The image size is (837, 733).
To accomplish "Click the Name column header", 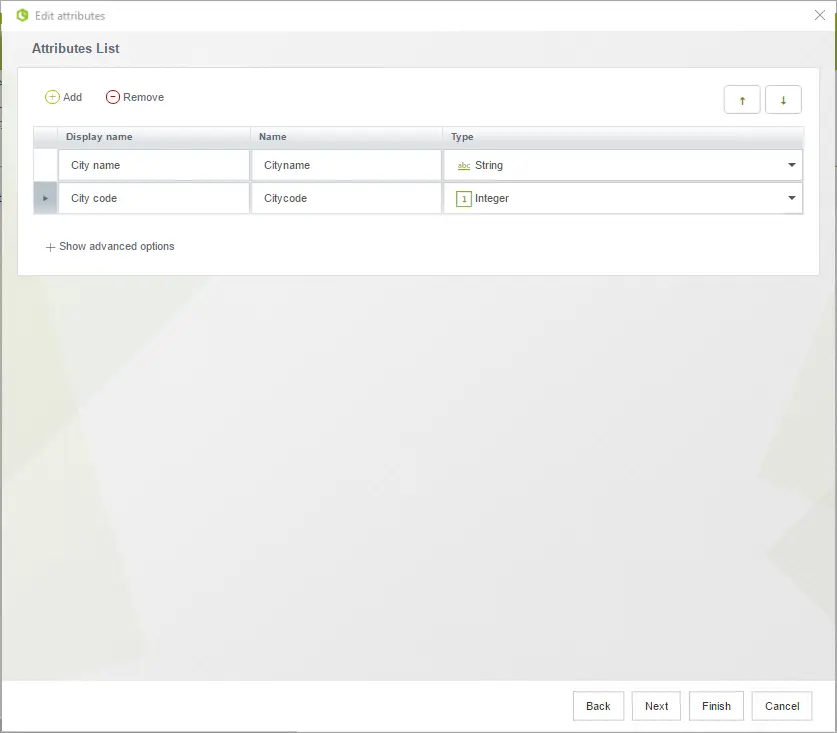I will coord(346,137).
